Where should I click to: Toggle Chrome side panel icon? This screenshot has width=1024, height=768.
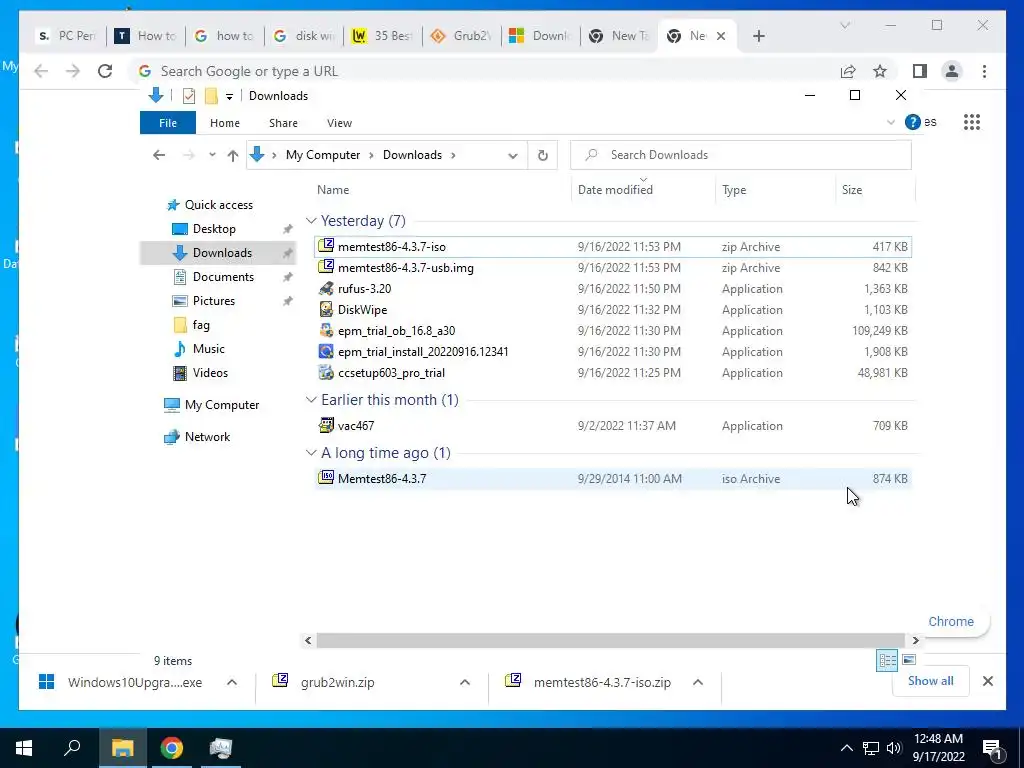point(920,71)
